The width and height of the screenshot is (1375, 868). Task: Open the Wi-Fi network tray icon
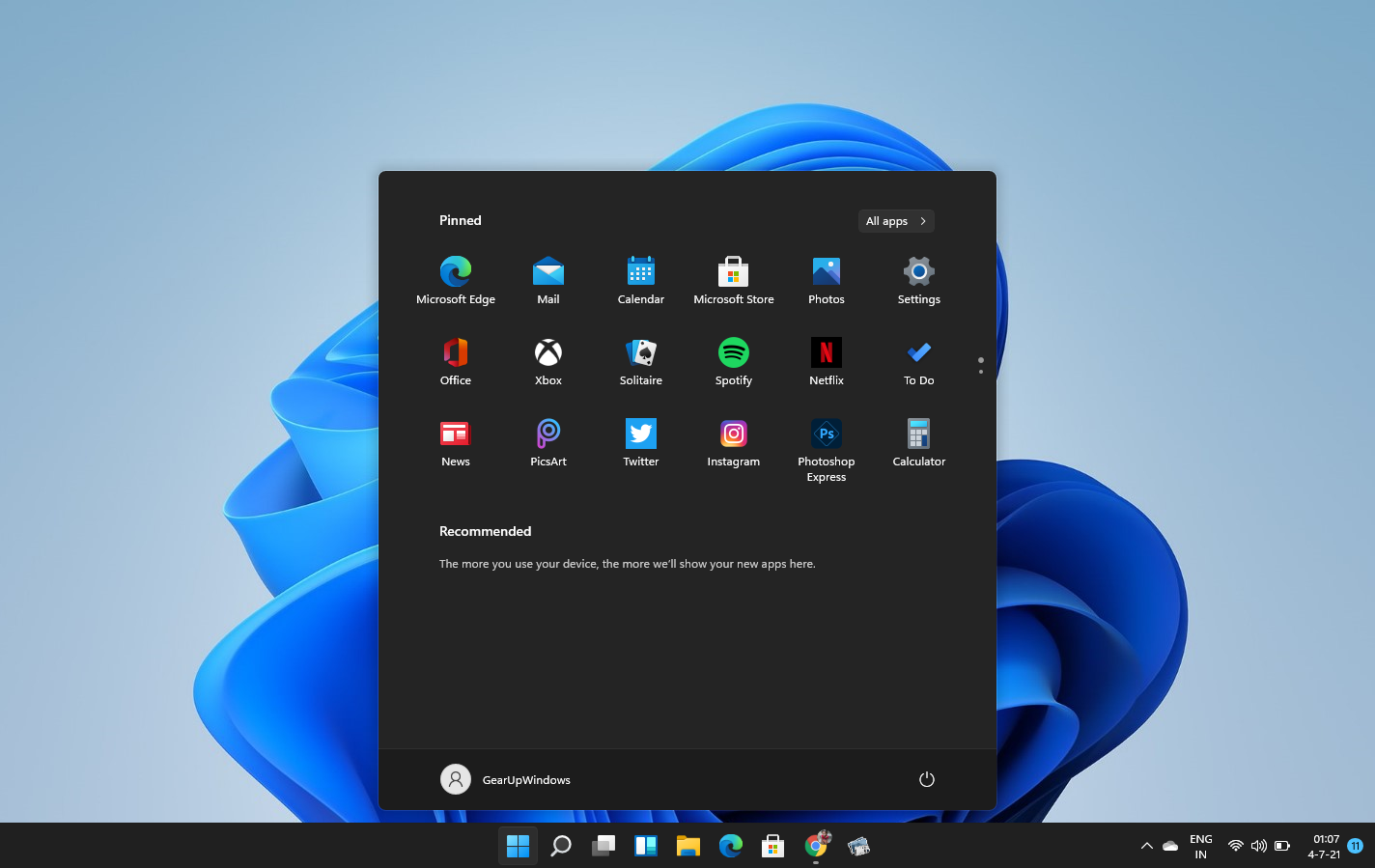(x=1235, y=846)
